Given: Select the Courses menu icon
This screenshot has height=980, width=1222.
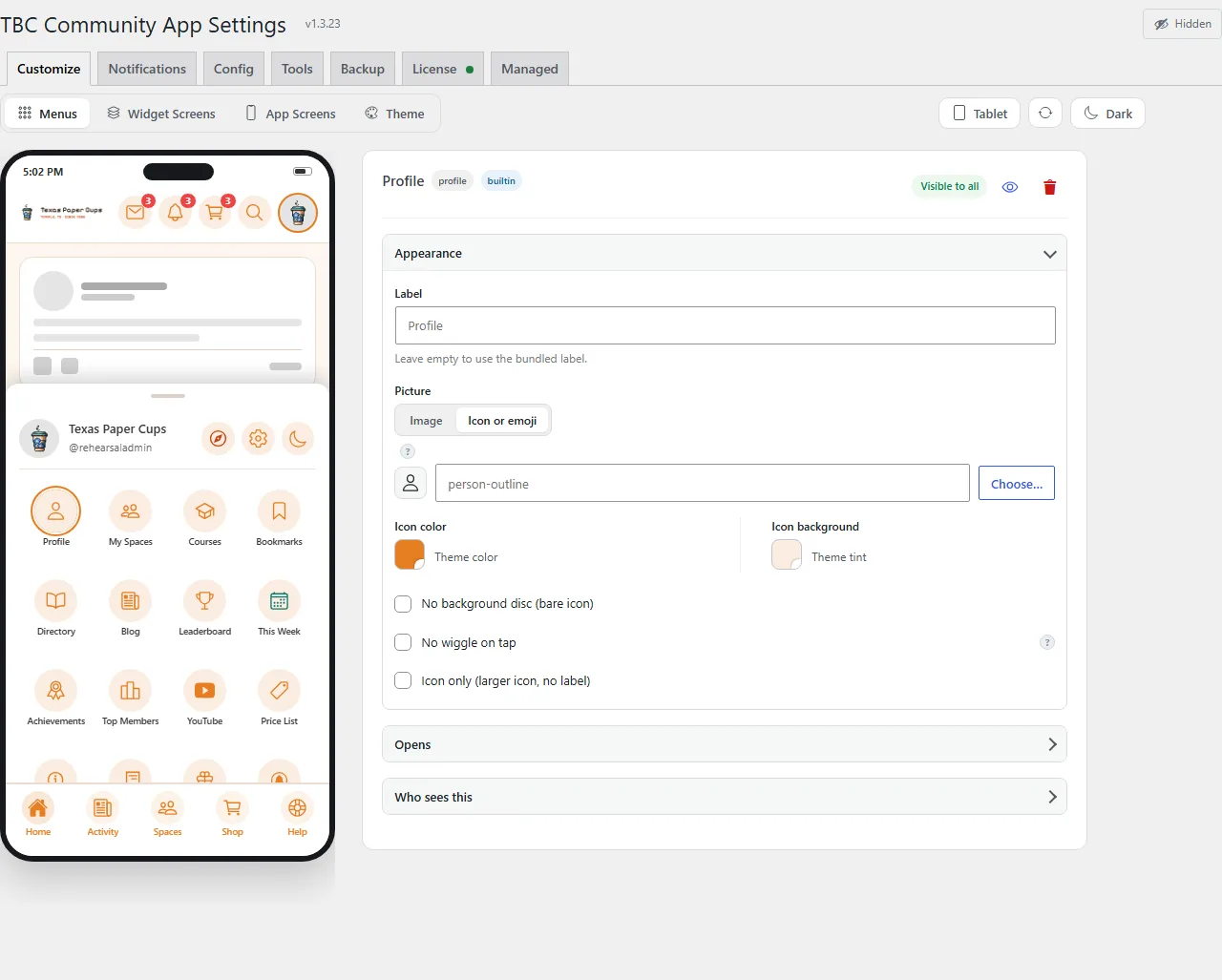Looking at the screenshot, I should (205, 511).
